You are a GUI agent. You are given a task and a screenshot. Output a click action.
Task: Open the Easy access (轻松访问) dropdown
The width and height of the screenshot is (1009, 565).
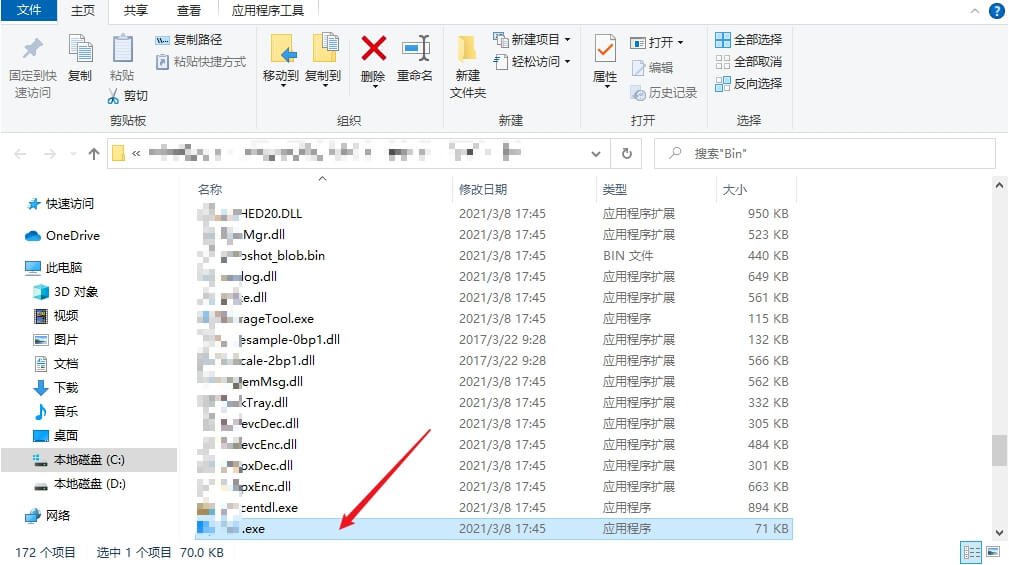click(x=532, y=61)
